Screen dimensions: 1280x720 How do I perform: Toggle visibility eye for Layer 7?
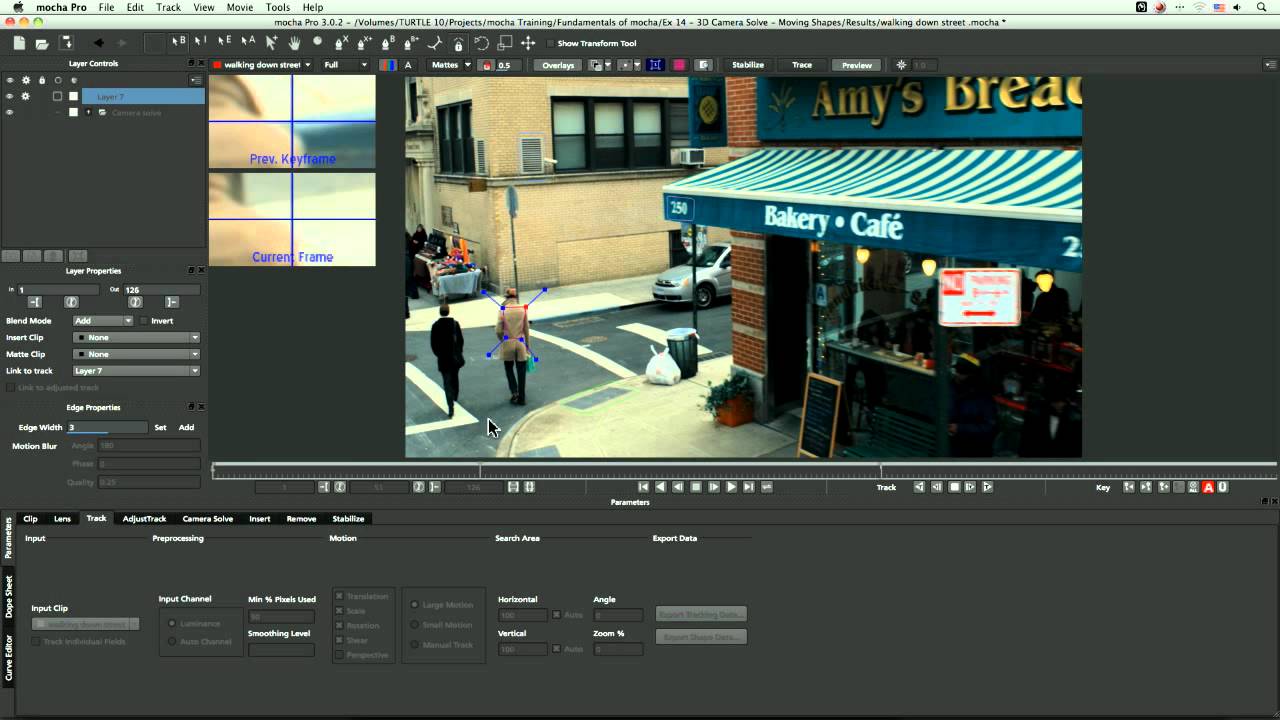click(x=9, y=96)
